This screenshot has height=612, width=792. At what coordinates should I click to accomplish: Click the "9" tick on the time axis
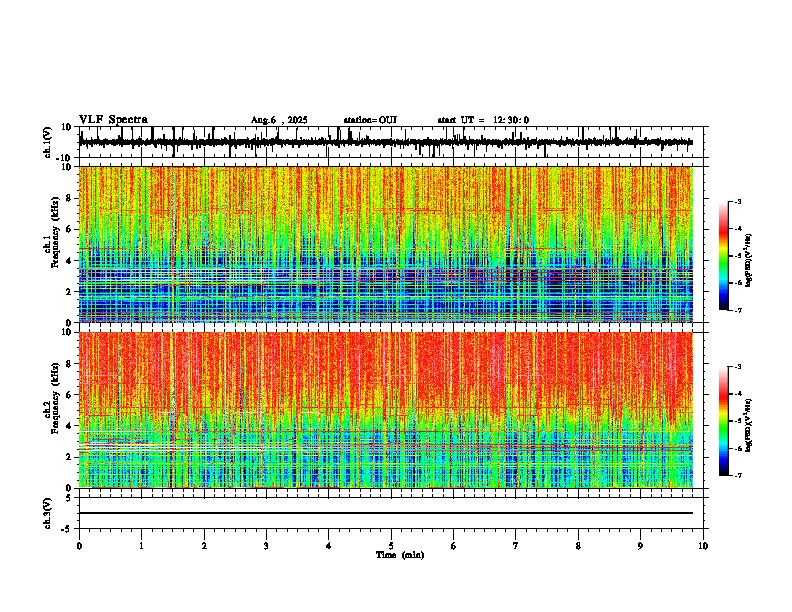pos(640,546)
